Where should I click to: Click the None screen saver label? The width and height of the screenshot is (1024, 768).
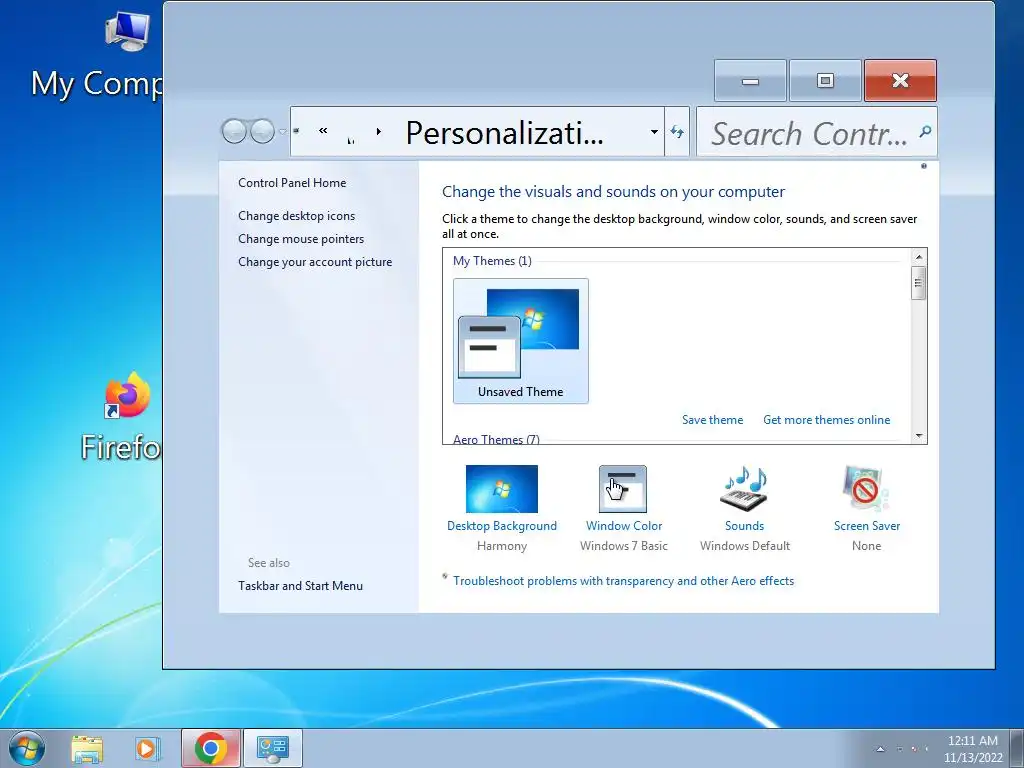867,546
